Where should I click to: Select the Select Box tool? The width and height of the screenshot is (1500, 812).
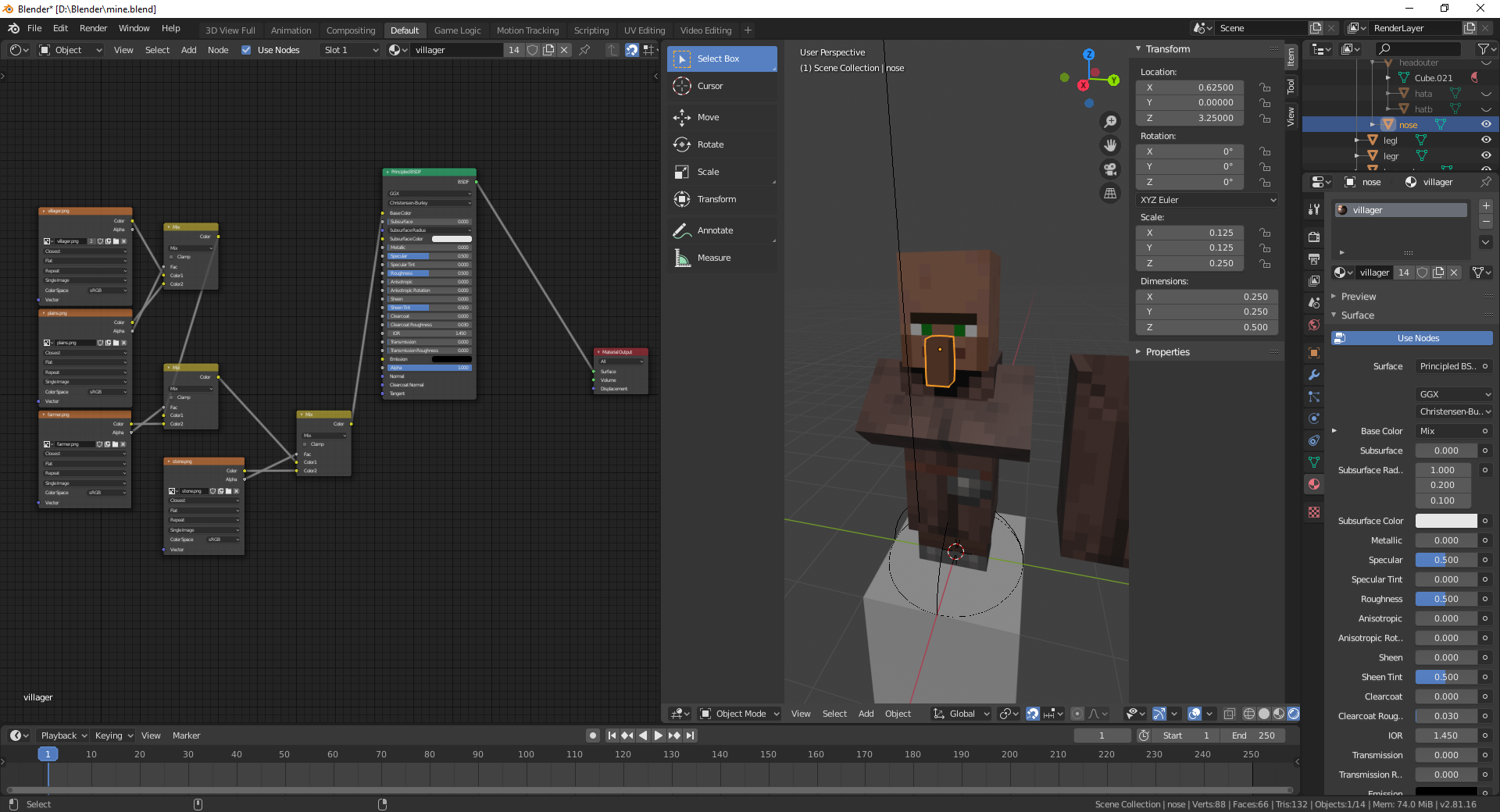[722, 59]
